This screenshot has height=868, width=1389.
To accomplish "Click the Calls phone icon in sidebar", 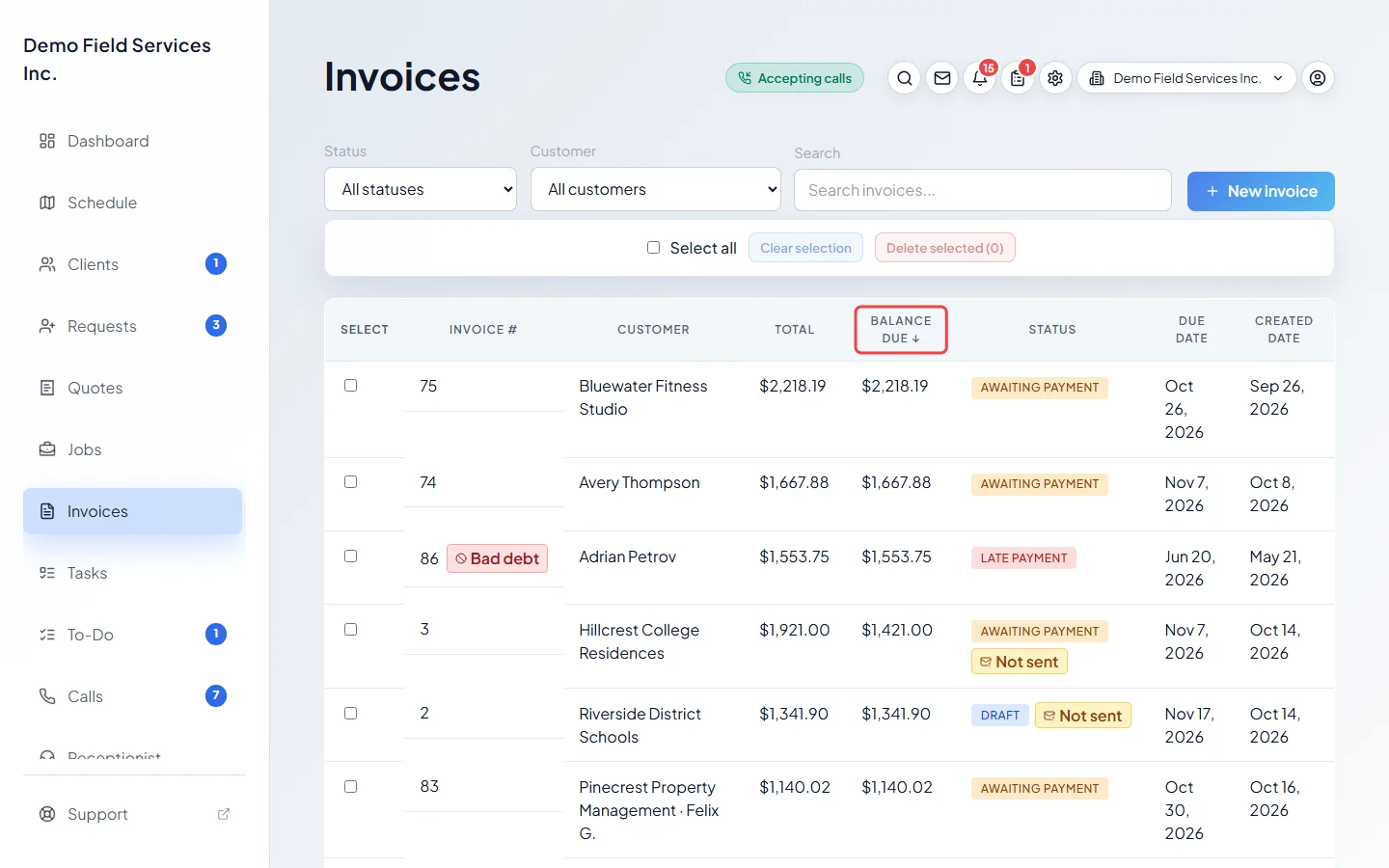I will 47,696.
